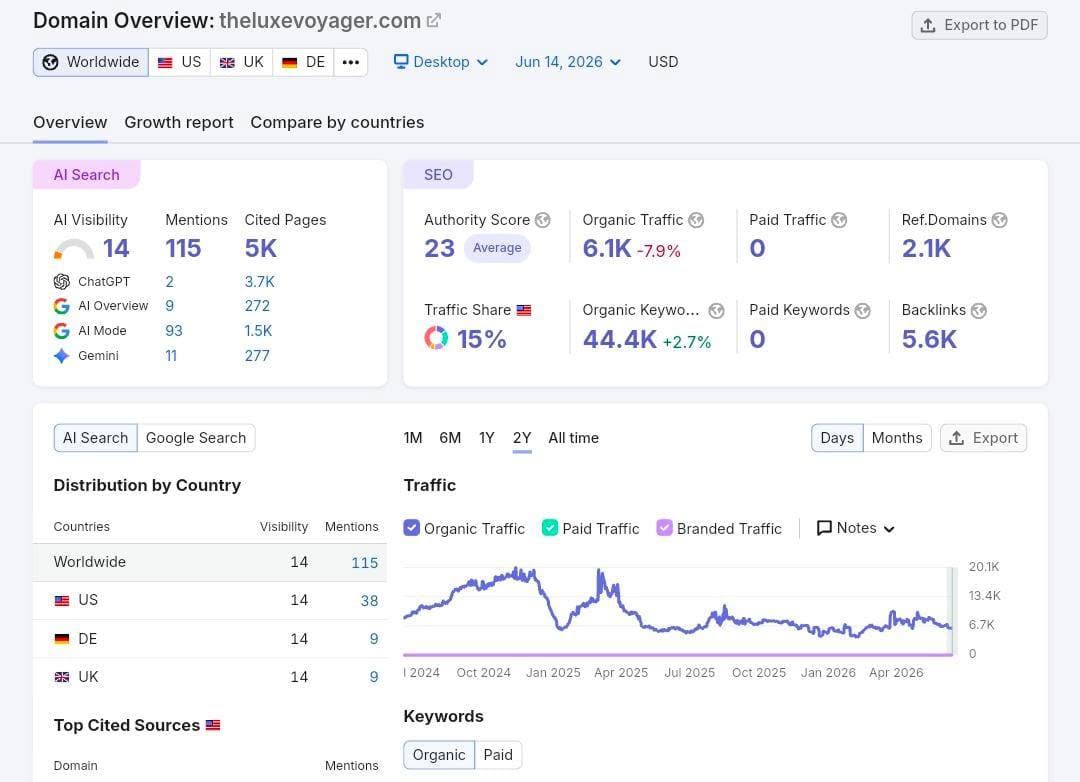Switch chart granularity to Days
Image resolution: width=1080 pixels, height=782 pixels.
(x=837, y=438)
